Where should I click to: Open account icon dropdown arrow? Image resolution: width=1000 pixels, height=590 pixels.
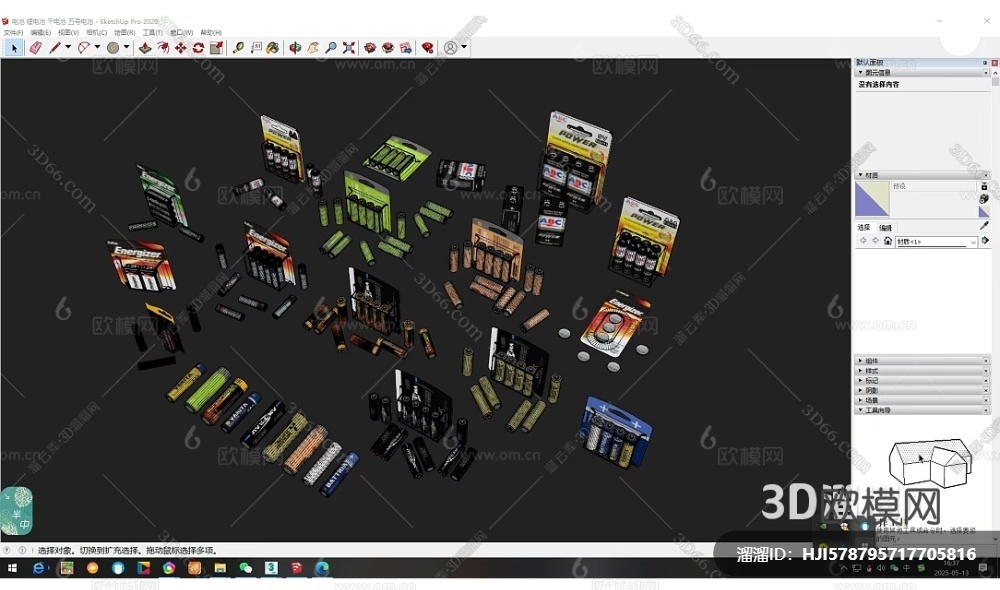(464, 47)
